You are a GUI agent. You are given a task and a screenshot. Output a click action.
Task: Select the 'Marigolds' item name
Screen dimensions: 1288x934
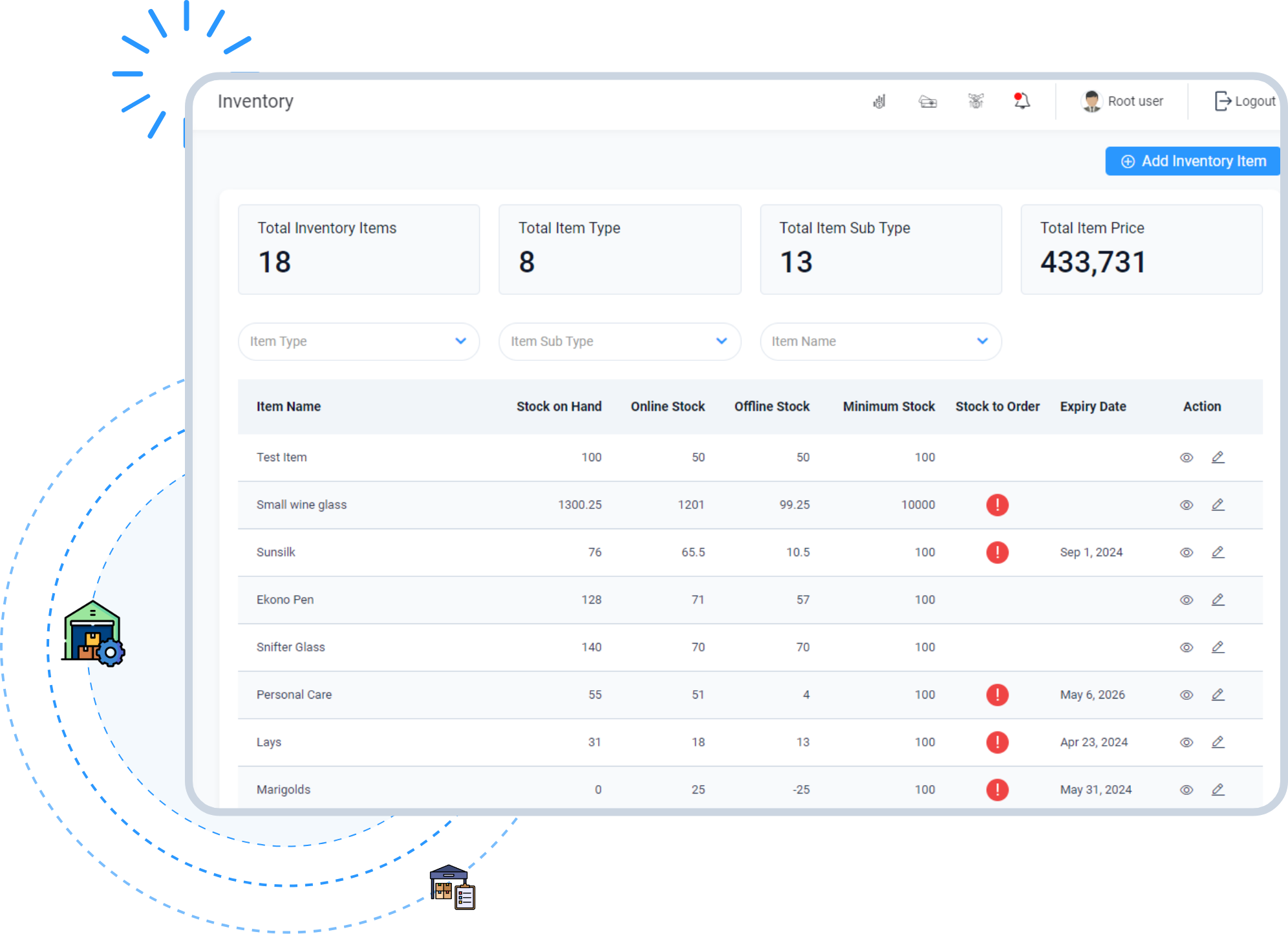pos(283,790)
